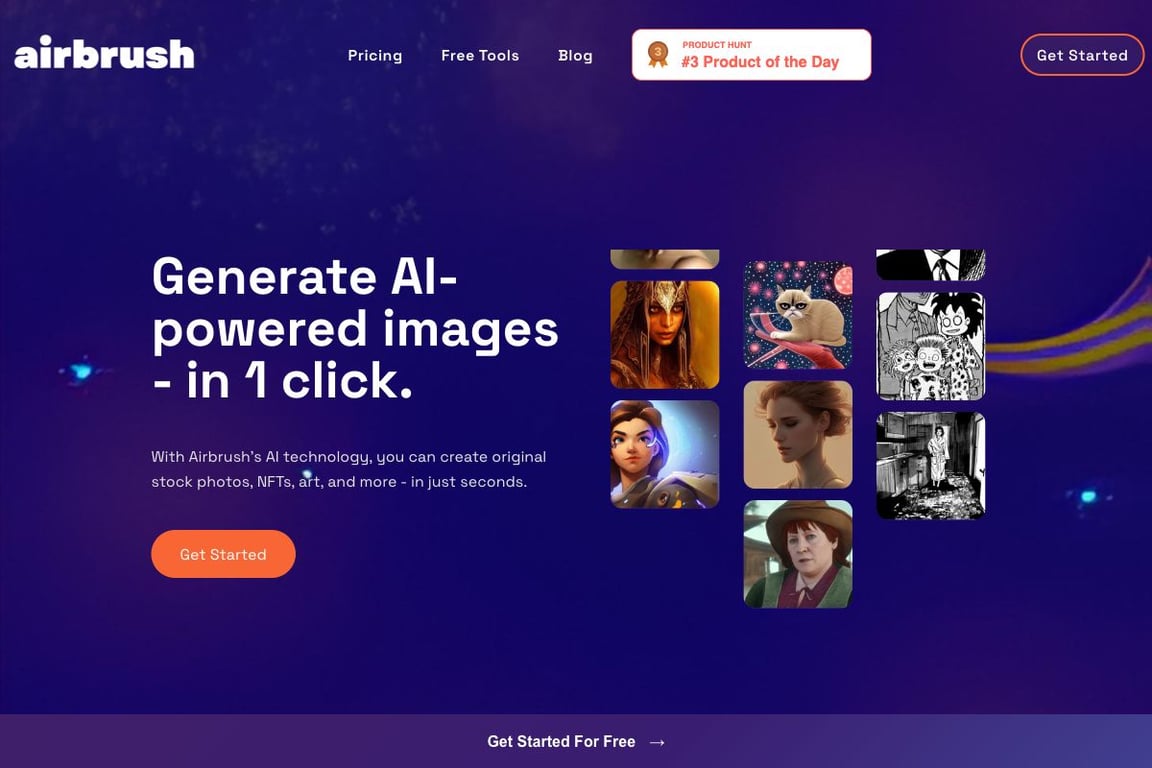Select the golden warrior woman thumbnail
The image size is (1152, 768).
tap(665, 334)
